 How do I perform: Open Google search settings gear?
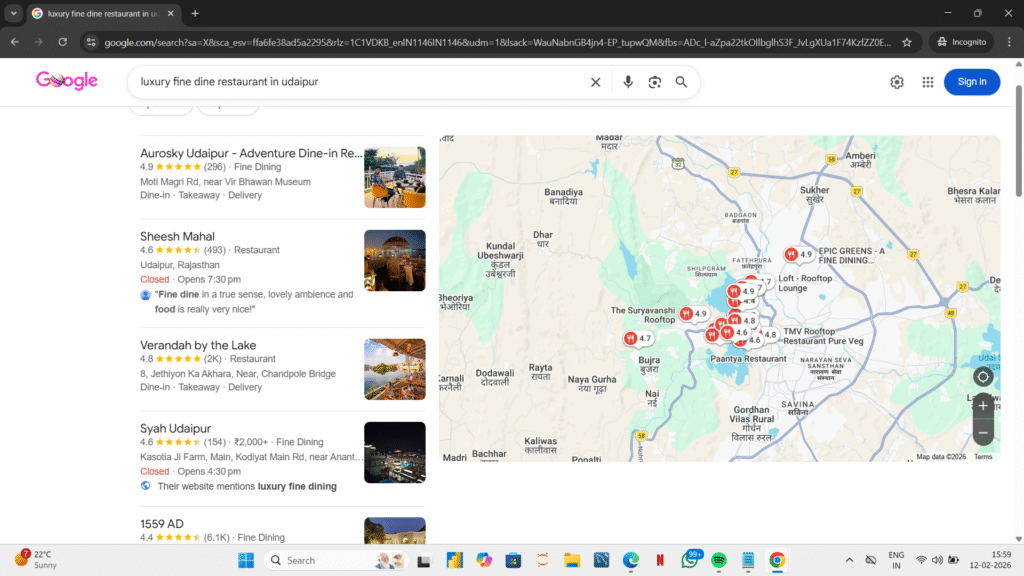point(897,82)
